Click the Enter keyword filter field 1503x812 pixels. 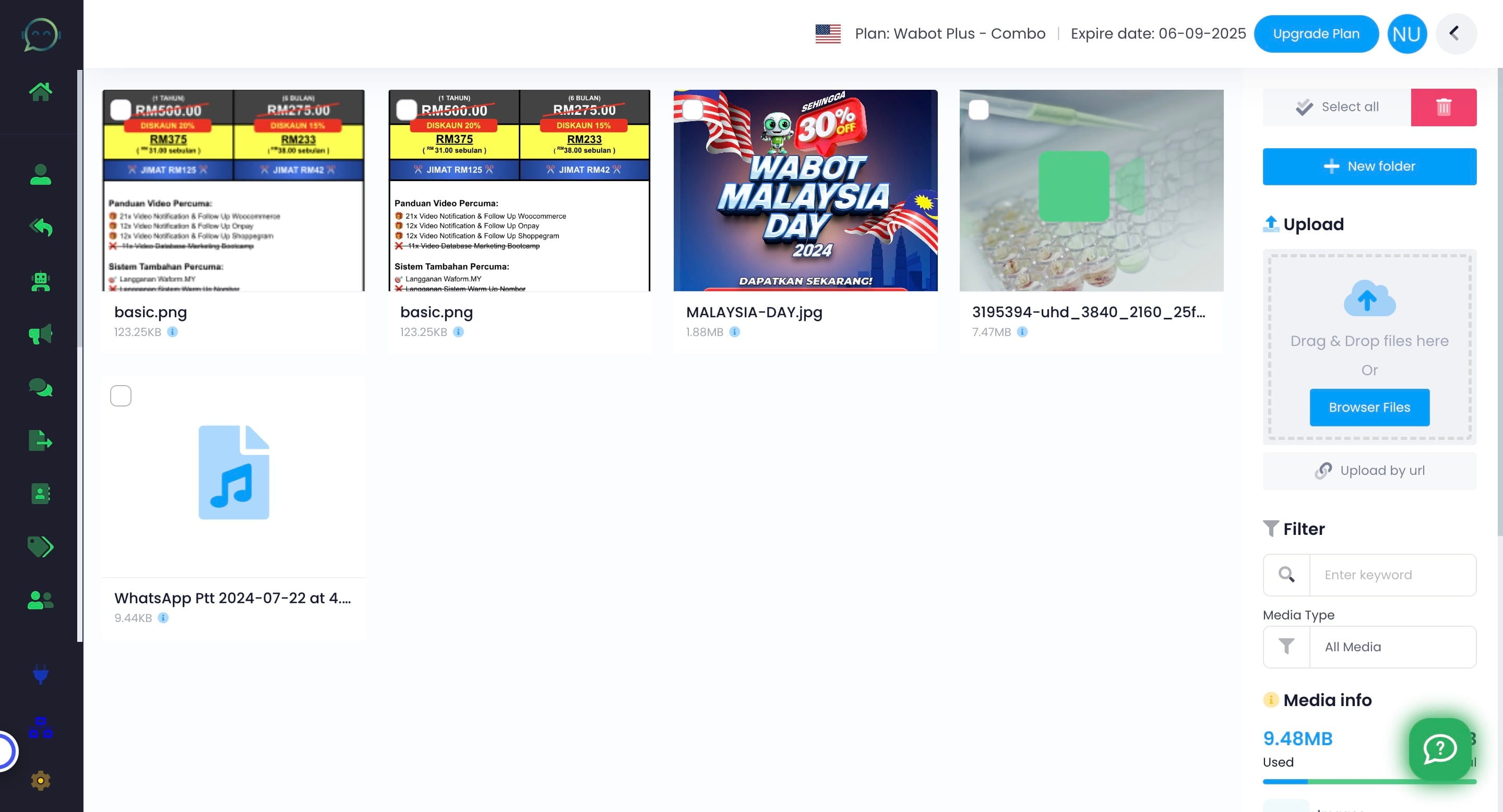[x=1392, y=575]
